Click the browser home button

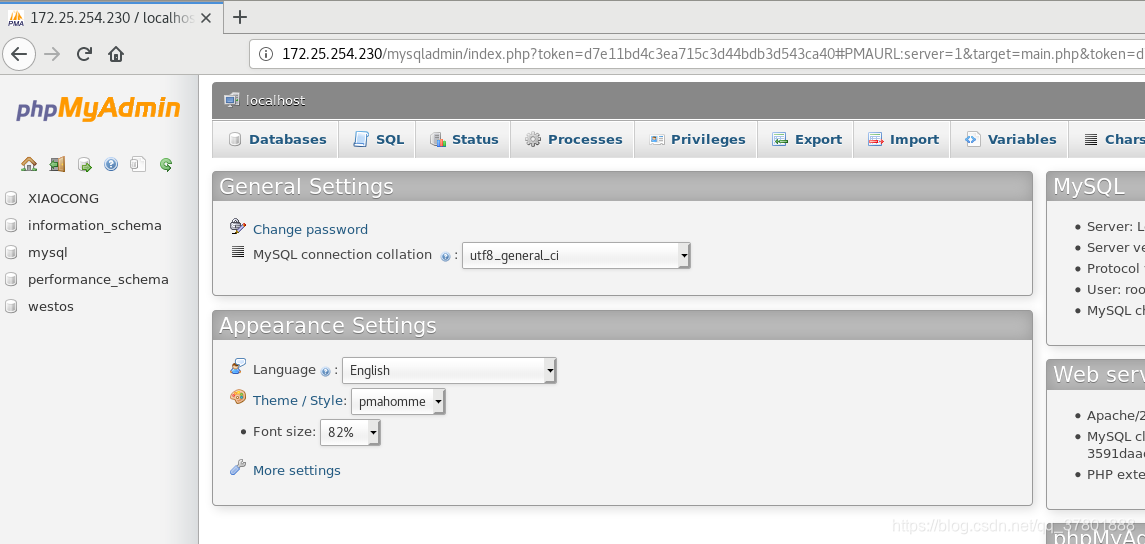[115, 53]
